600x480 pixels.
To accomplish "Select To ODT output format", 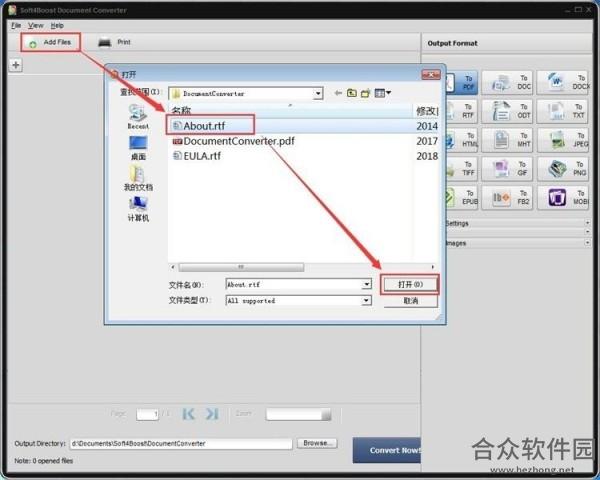I will (x=507, y=111).
